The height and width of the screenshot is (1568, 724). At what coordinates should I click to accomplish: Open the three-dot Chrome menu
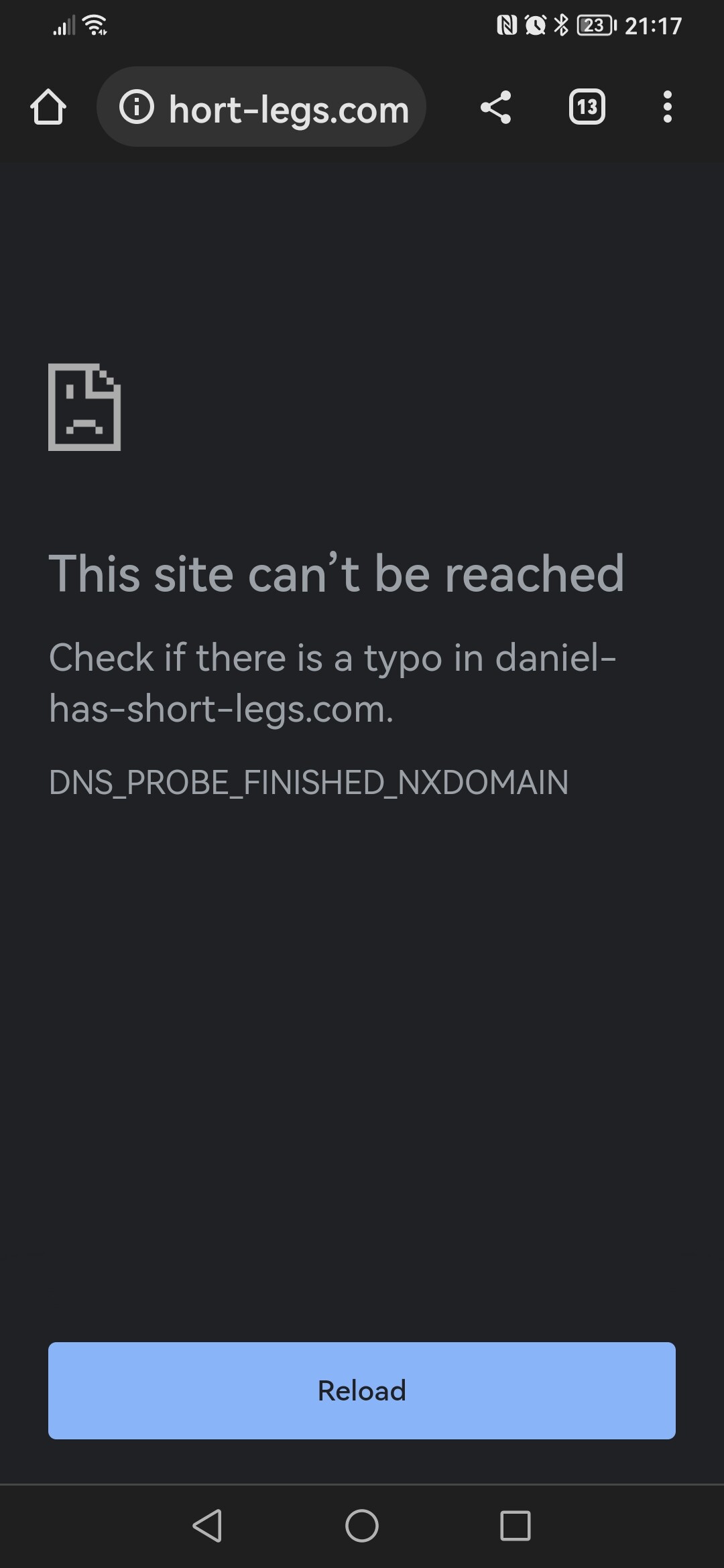667,107
